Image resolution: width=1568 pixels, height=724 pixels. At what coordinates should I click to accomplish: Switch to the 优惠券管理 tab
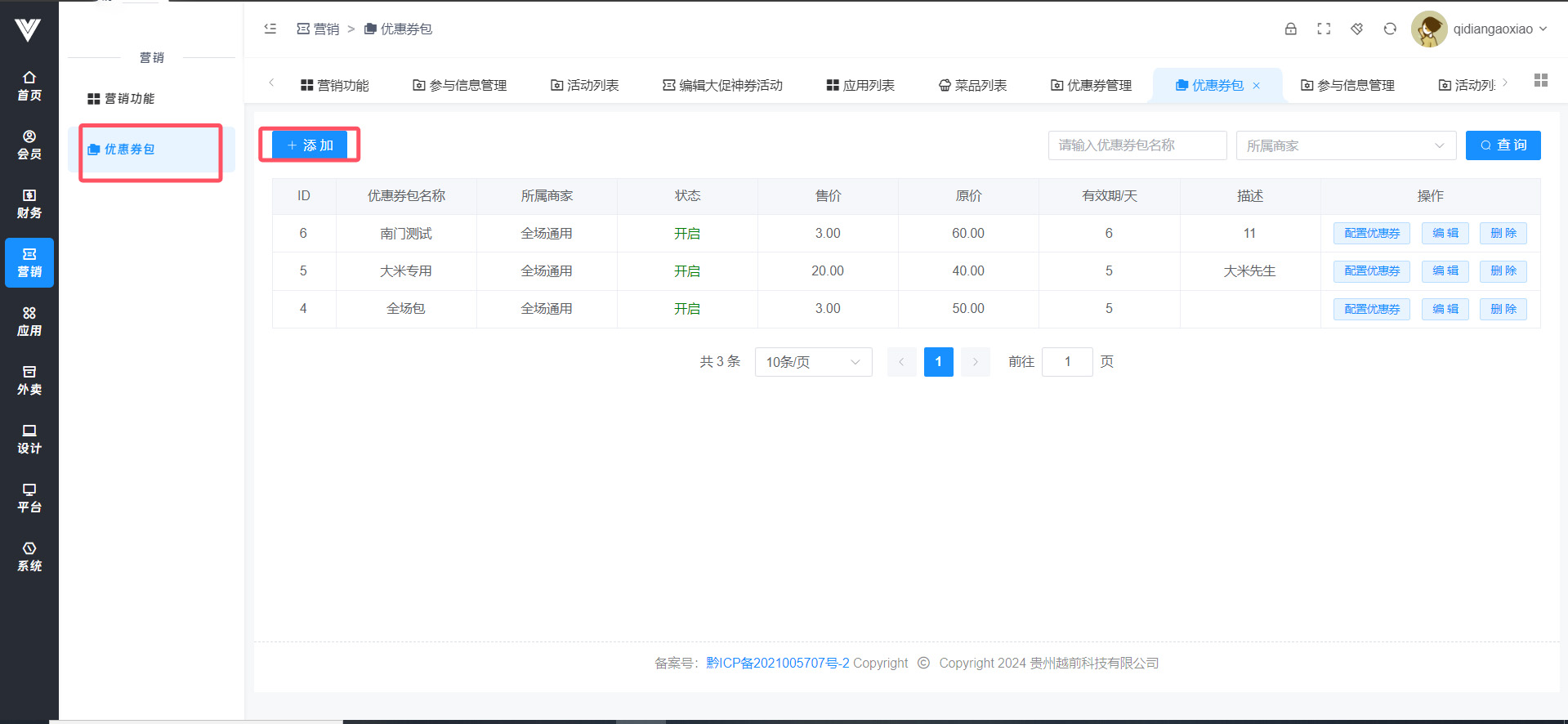point(1091,85)
